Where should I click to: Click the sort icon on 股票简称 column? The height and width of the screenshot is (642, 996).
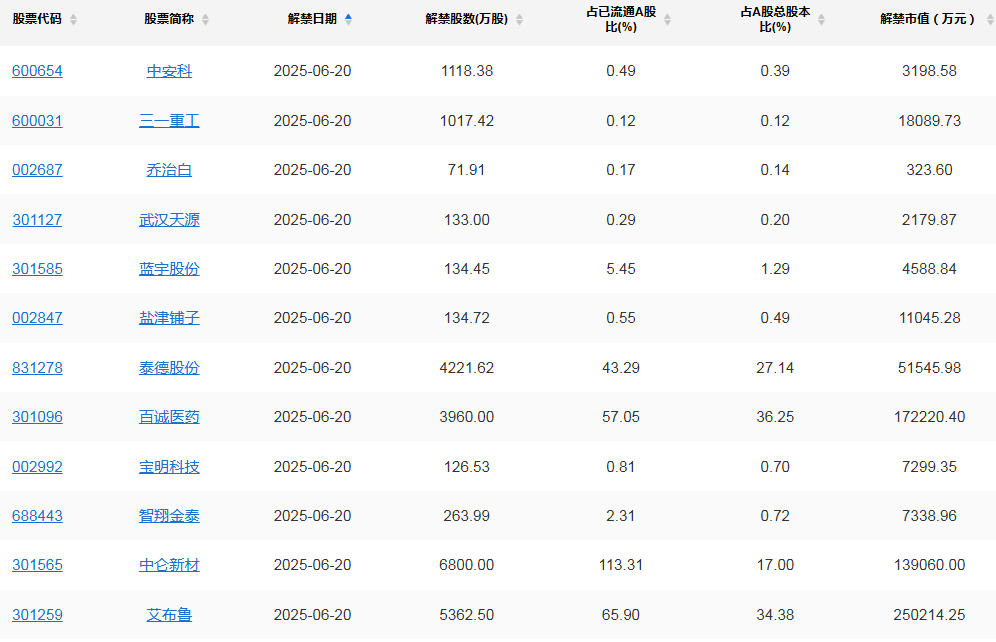click(206, 19)
